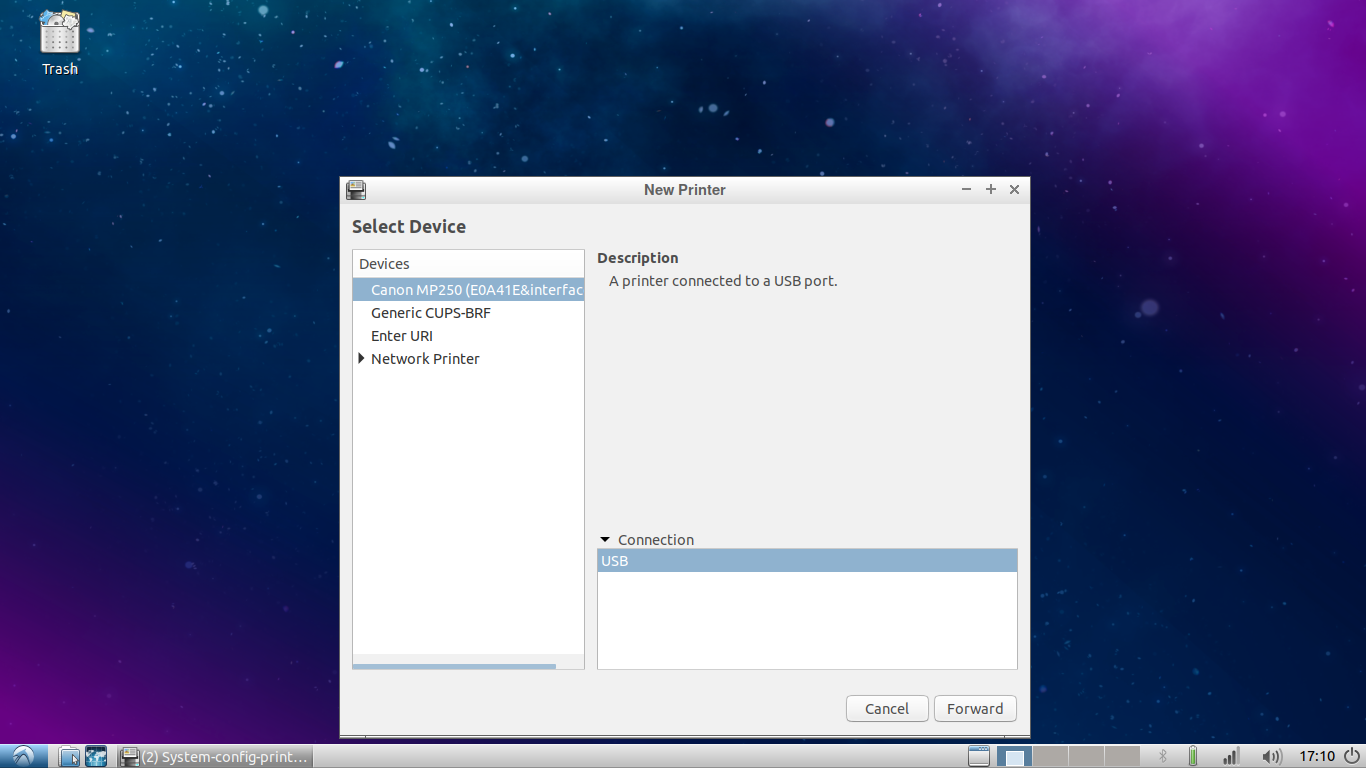This screenshot has height=768, width=1366.
Task: Open the Bluetooth tray icon
Action: [1163, 757]
